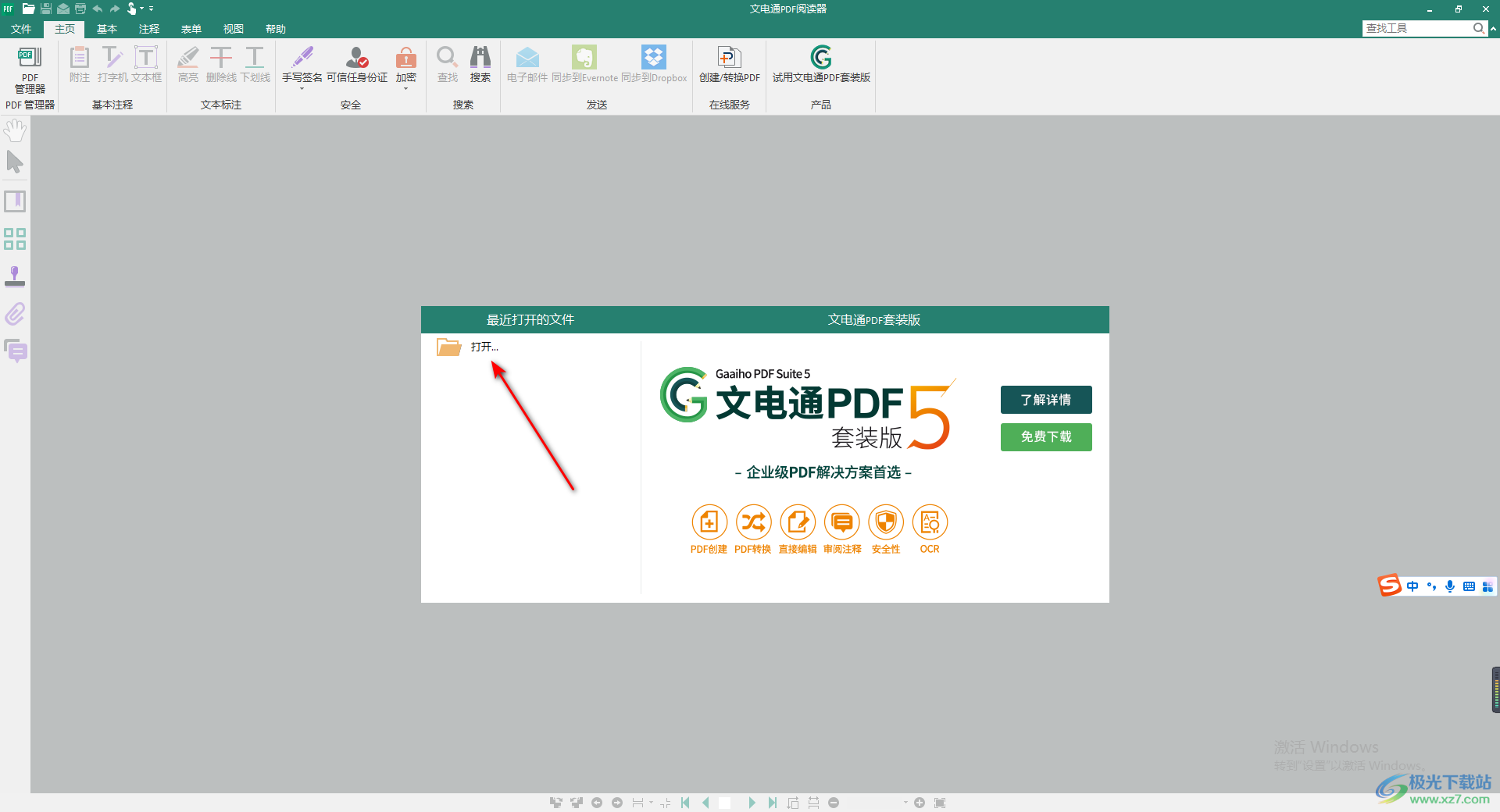Go to first page in status bar
The image size is (1500, 812).
pyautogui.click(x=685, y=803)
